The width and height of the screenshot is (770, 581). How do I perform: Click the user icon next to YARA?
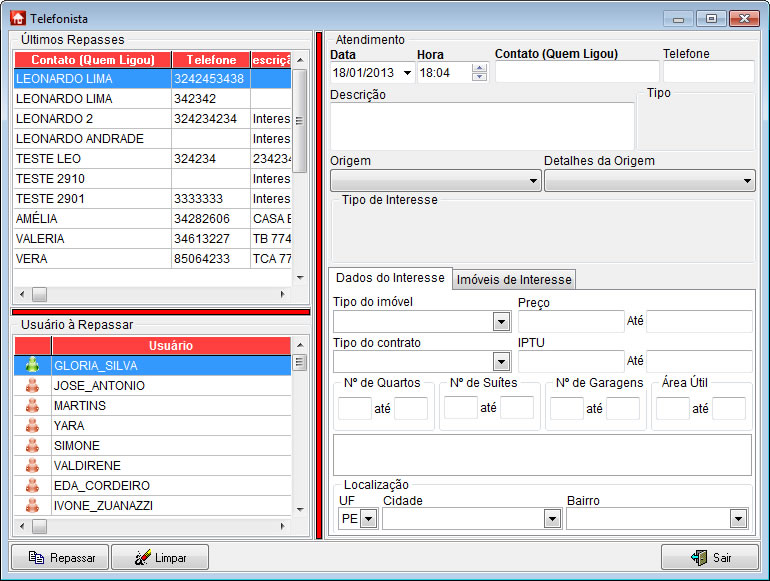coord(32,426)
